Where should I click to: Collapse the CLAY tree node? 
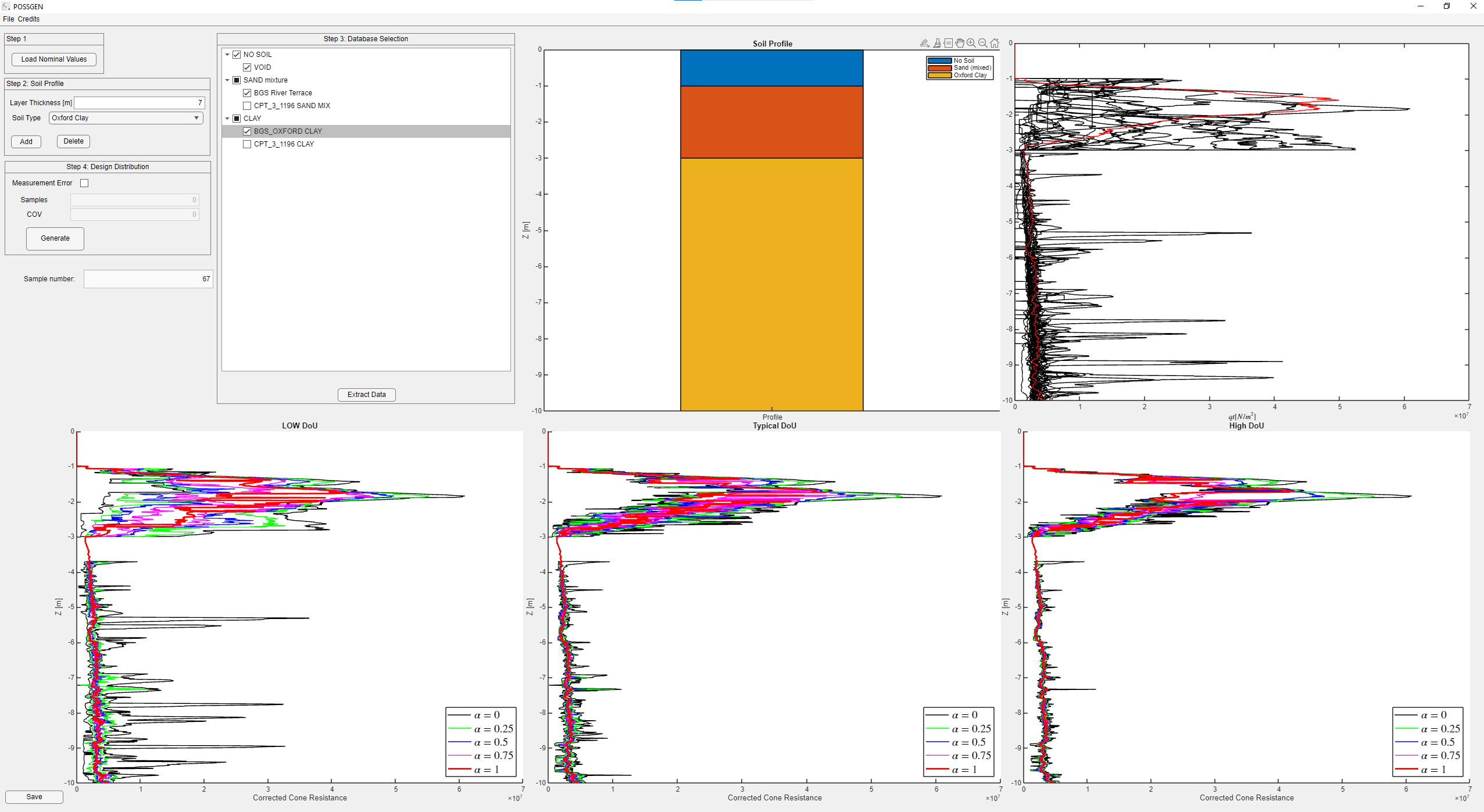(227, 118)
